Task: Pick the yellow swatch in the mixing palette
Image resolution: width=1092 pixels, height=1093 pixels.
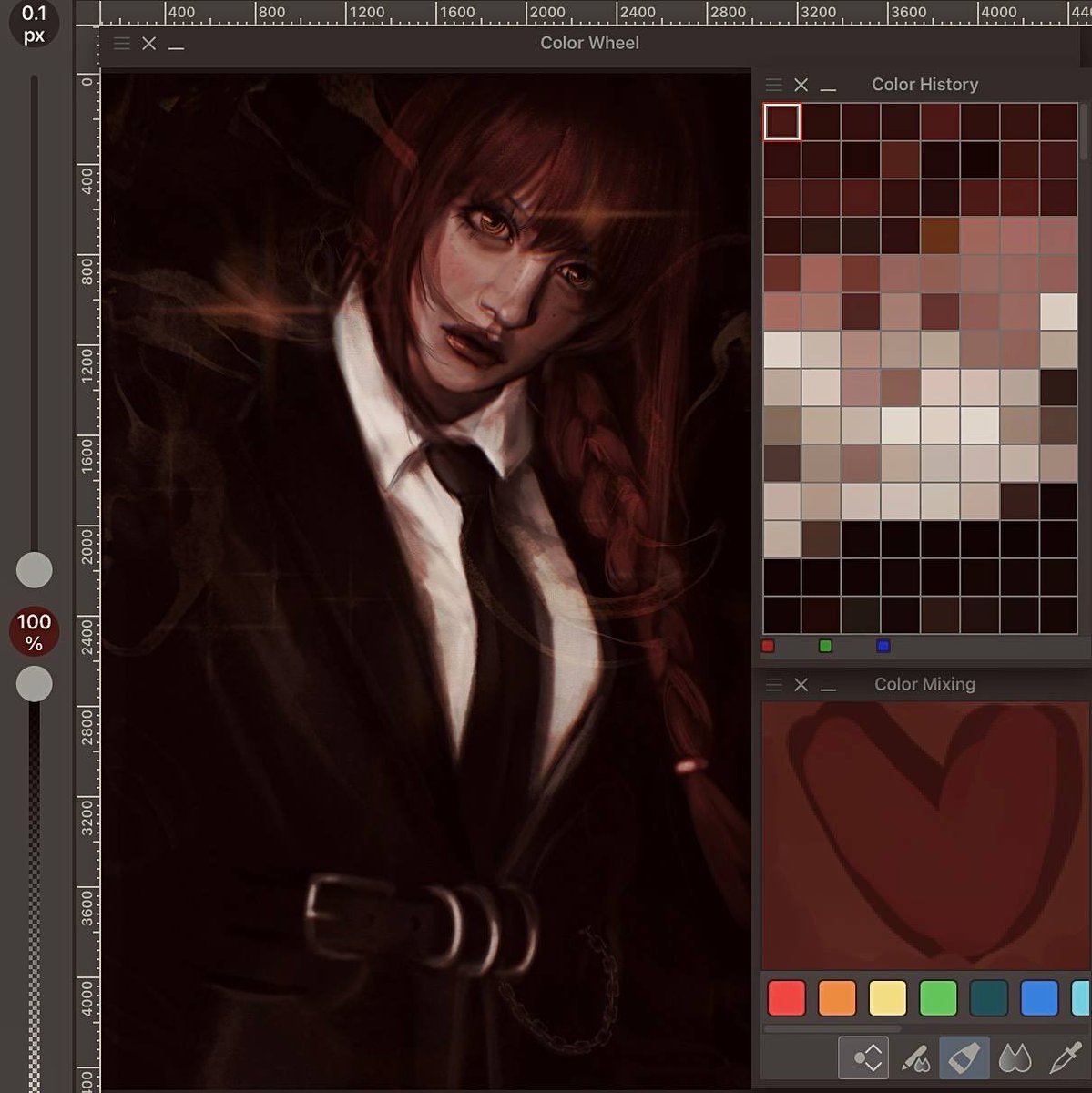Action: (888, 997)
